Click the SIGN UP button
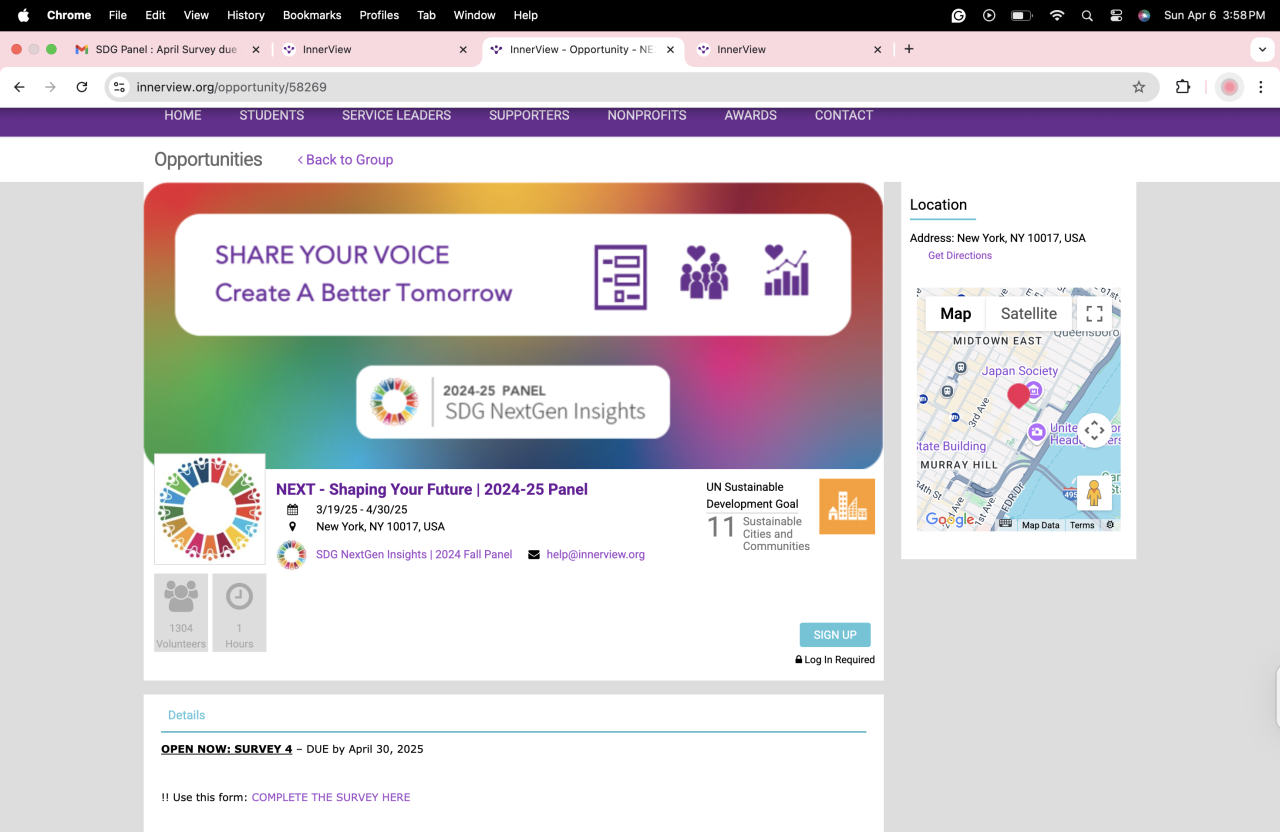1280x832 pixels. (835, 635)
